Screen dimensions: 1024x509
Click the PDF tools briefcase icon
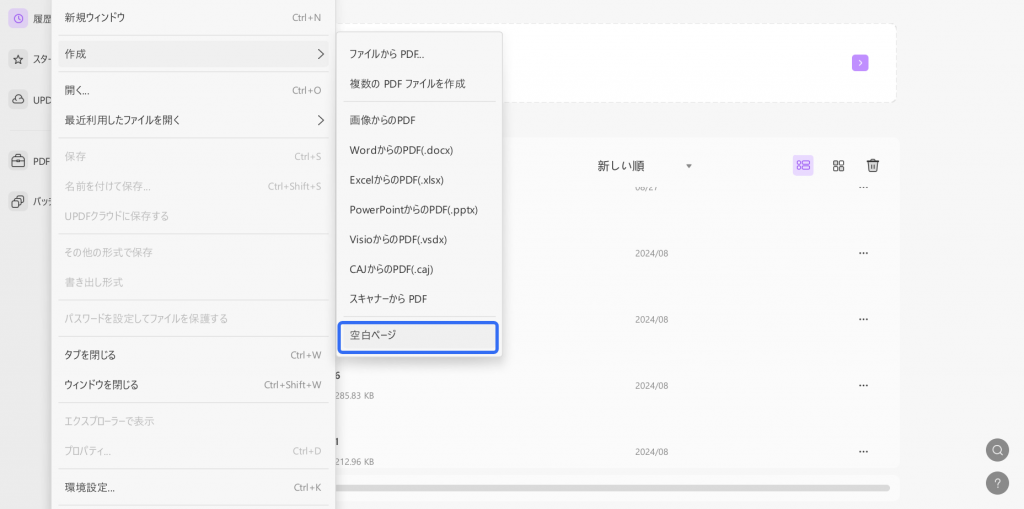click(x=18, y=161)
